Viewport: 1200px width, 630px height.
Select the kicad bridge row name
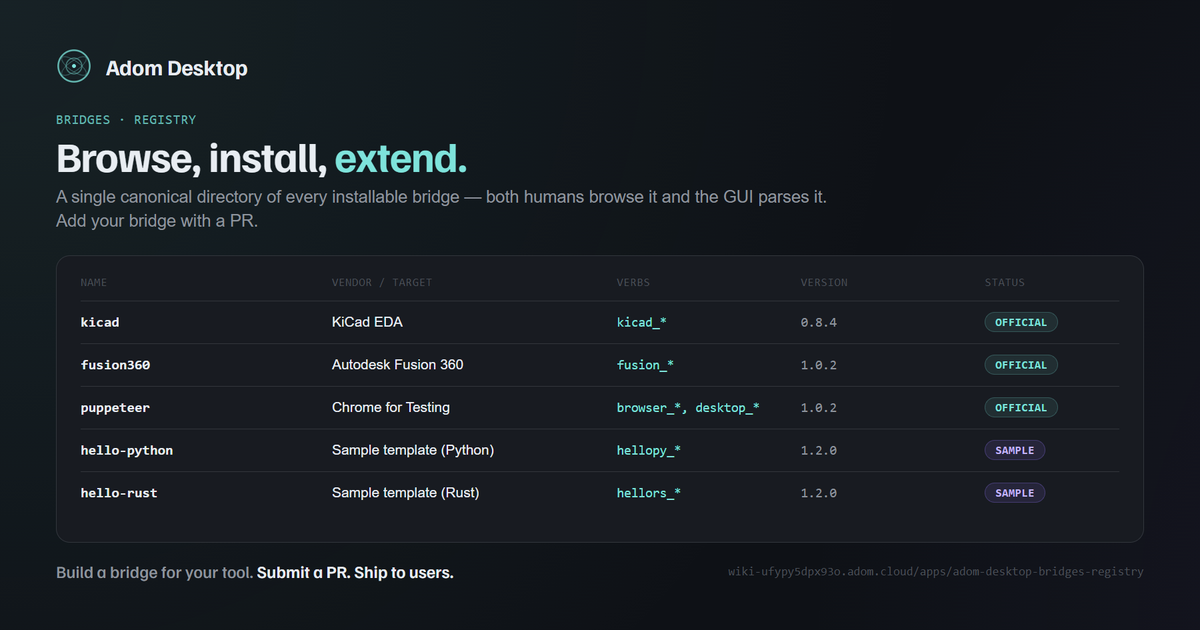(100, 322)
